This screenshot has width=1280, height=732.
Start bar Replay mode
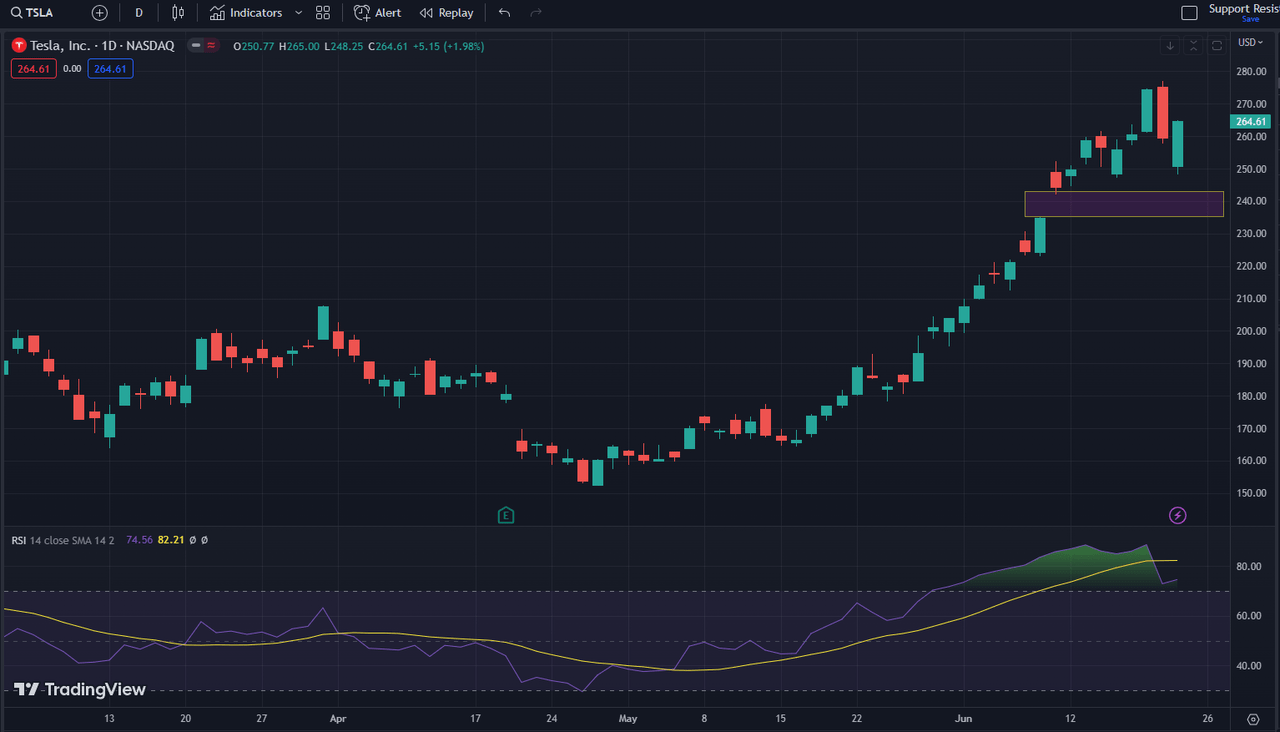tap(447, 13)
